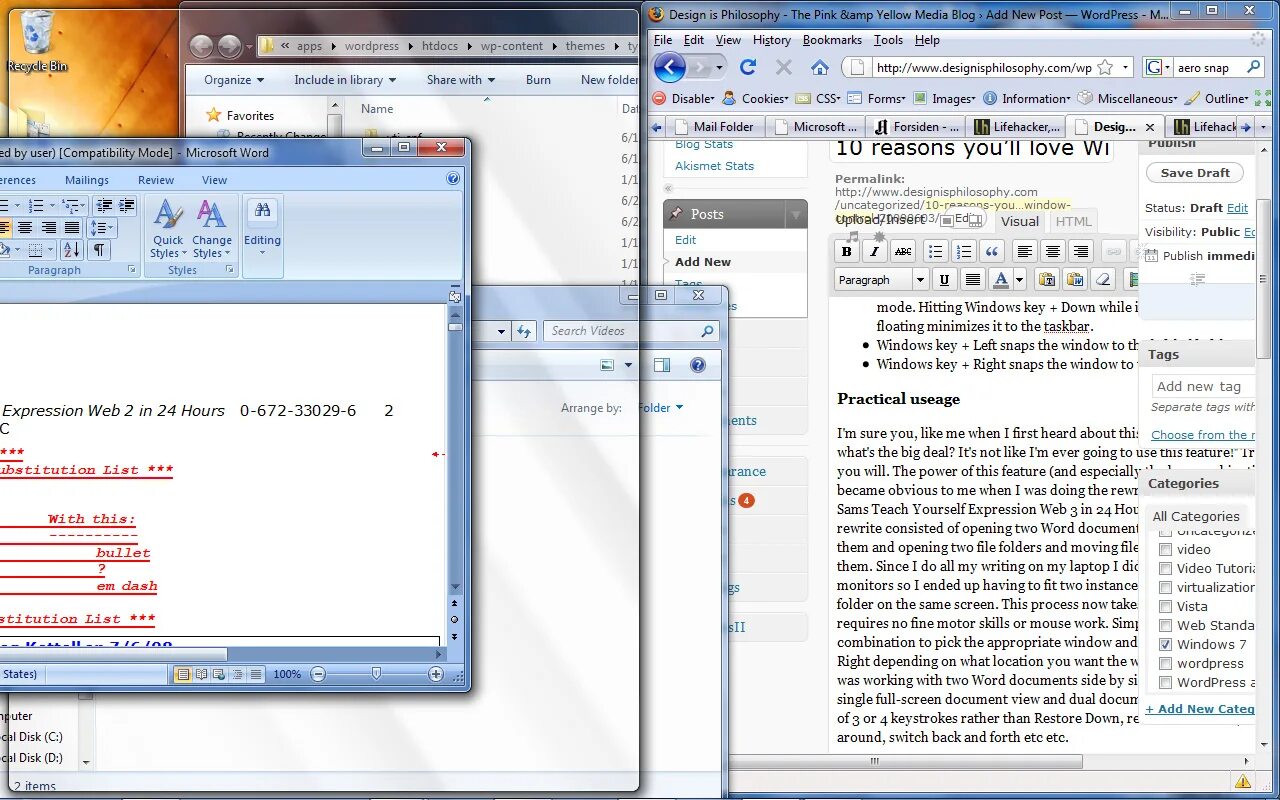The height and width of the screenshot is (800, 1280).
Task: Apply Bold in WordPress editor
Action: coord(847,251)
